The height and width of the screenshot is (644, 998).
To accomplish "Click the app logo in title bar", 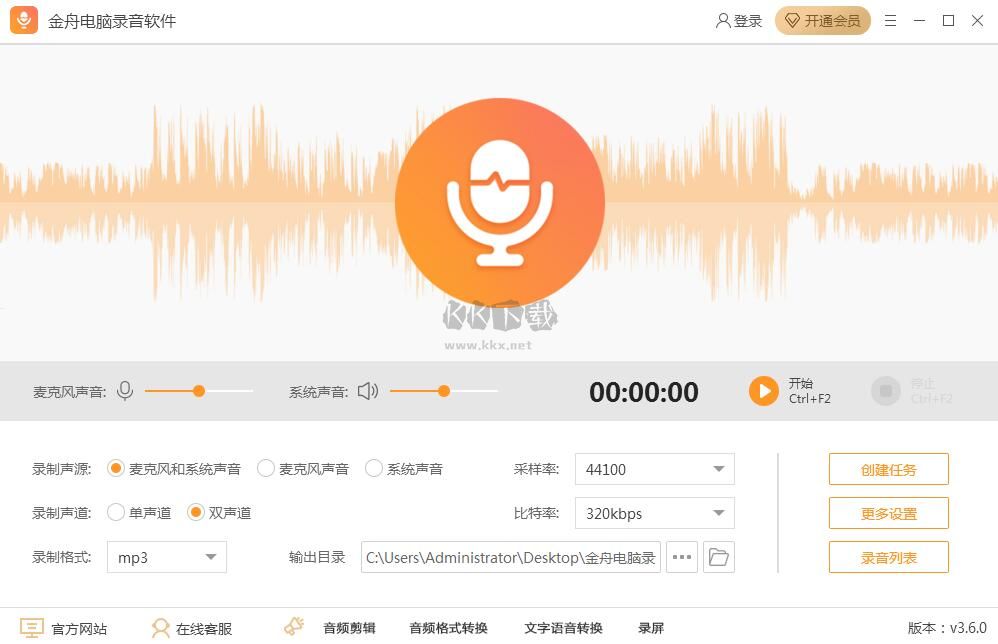I will pyautogui.click(x=22, y=20).
